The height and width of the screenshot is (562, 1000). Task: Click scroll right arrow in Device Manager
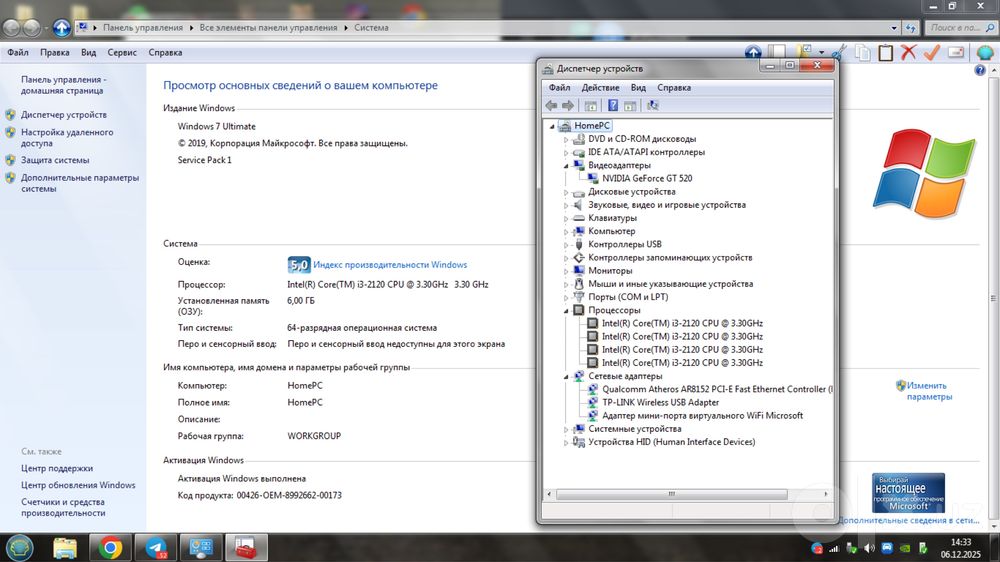coord(826,494)
